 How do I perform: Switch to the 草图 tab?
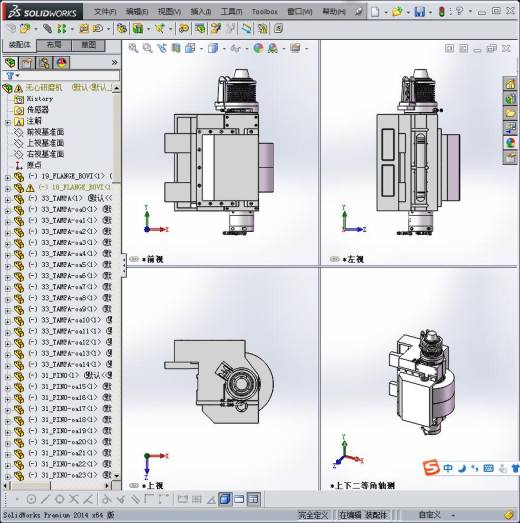[88, 45]
